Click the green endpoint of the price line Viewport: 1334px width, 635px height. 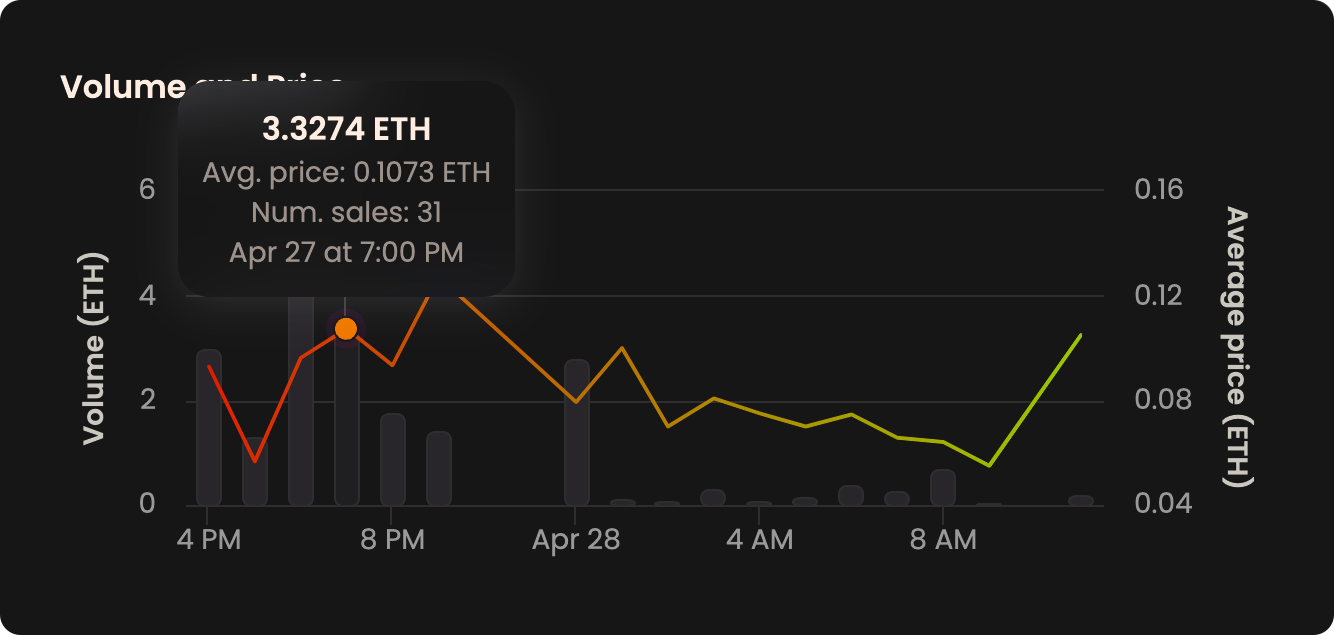pos(1081,335)
